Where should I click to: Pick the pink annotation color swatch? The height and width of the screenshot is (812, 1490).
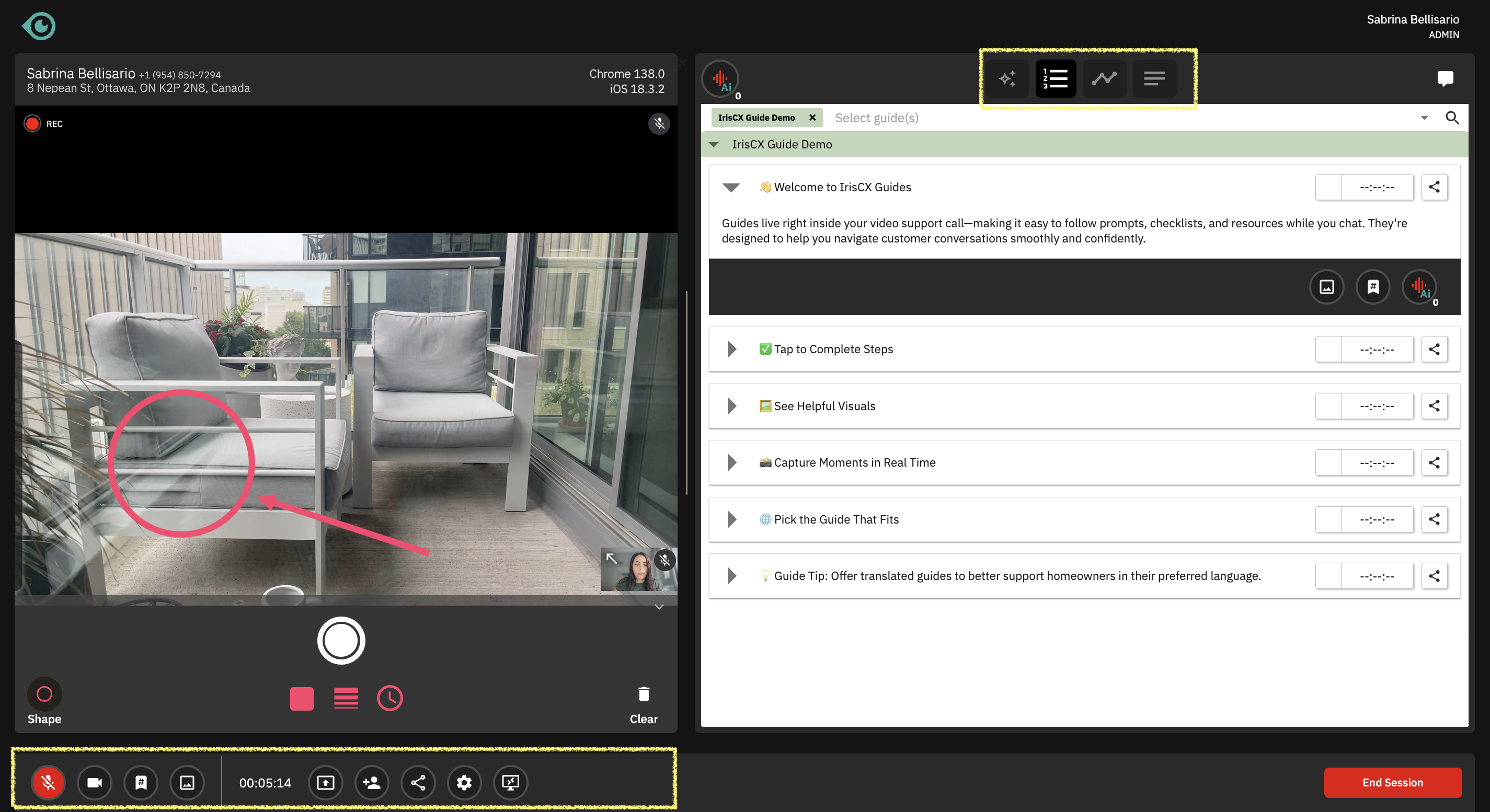coord(301,698)
